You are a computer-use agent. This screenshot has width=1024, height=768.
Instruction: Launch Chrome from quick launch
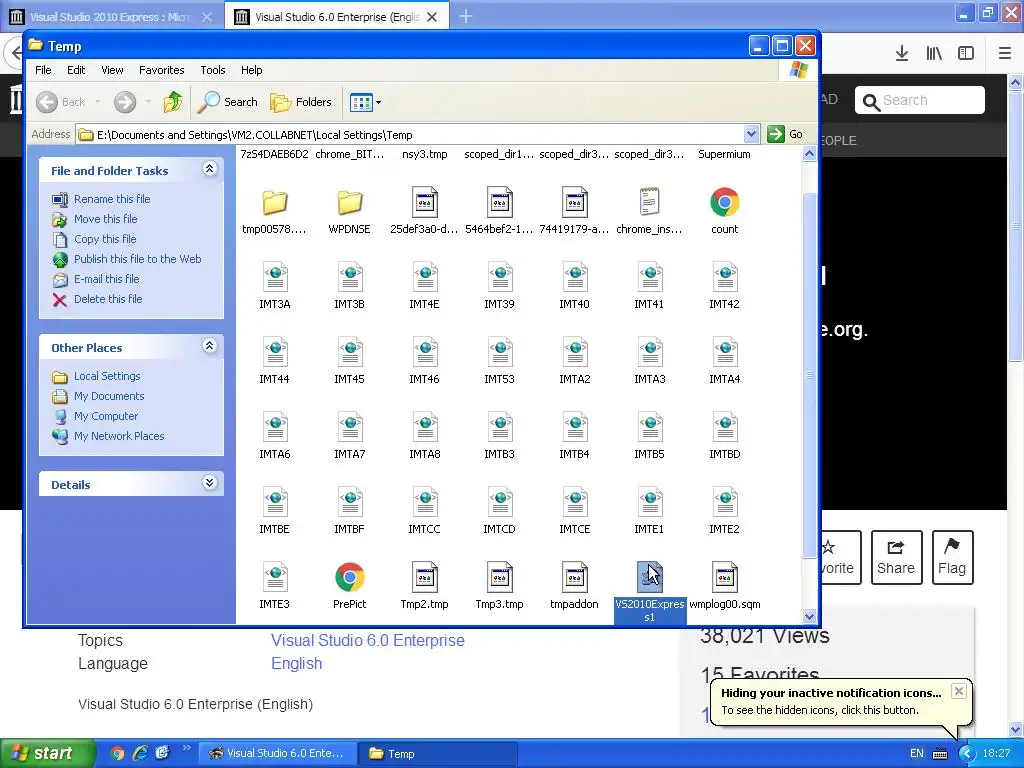tap(117, 753)
